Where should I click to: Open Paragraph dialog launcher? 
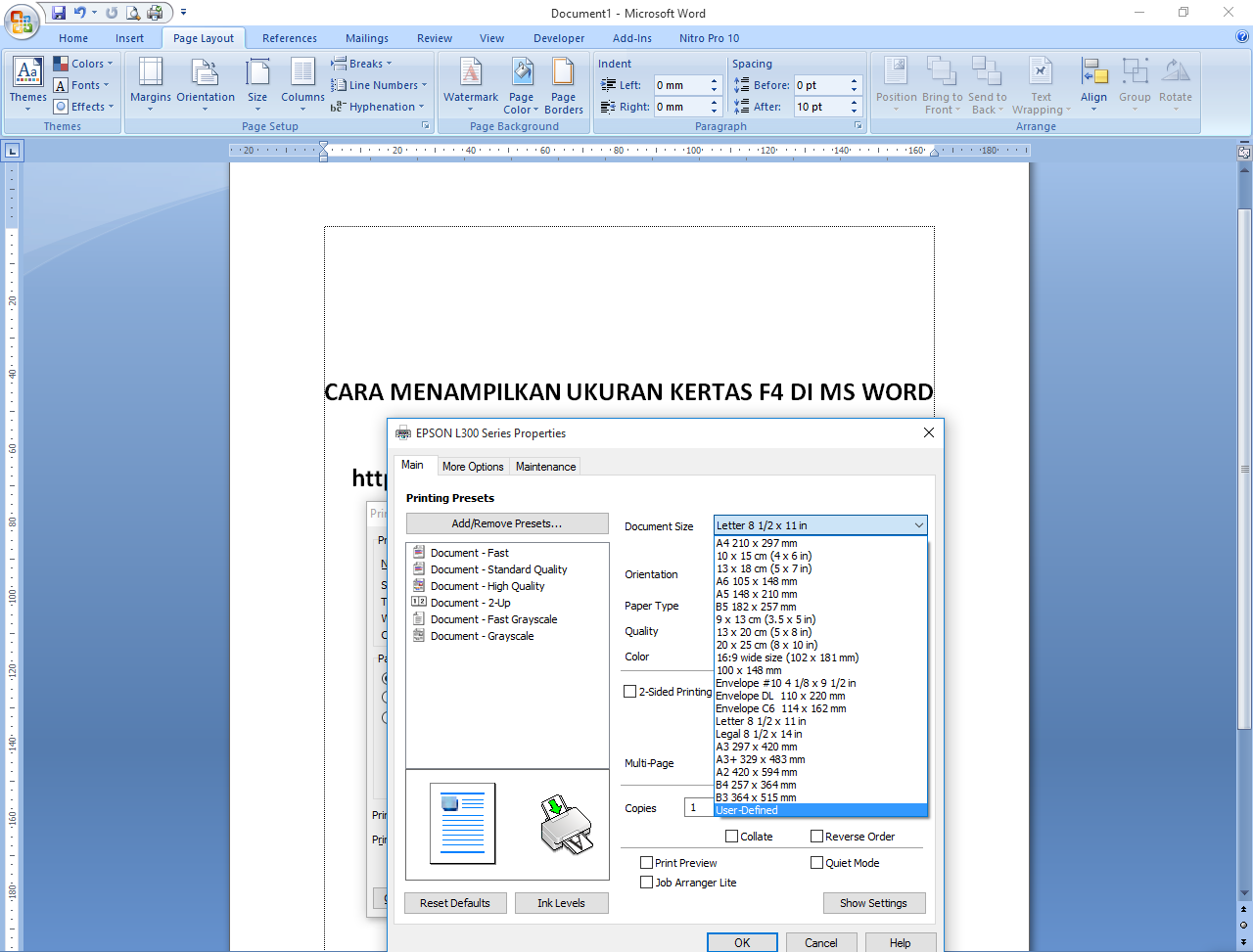point(858,126)
